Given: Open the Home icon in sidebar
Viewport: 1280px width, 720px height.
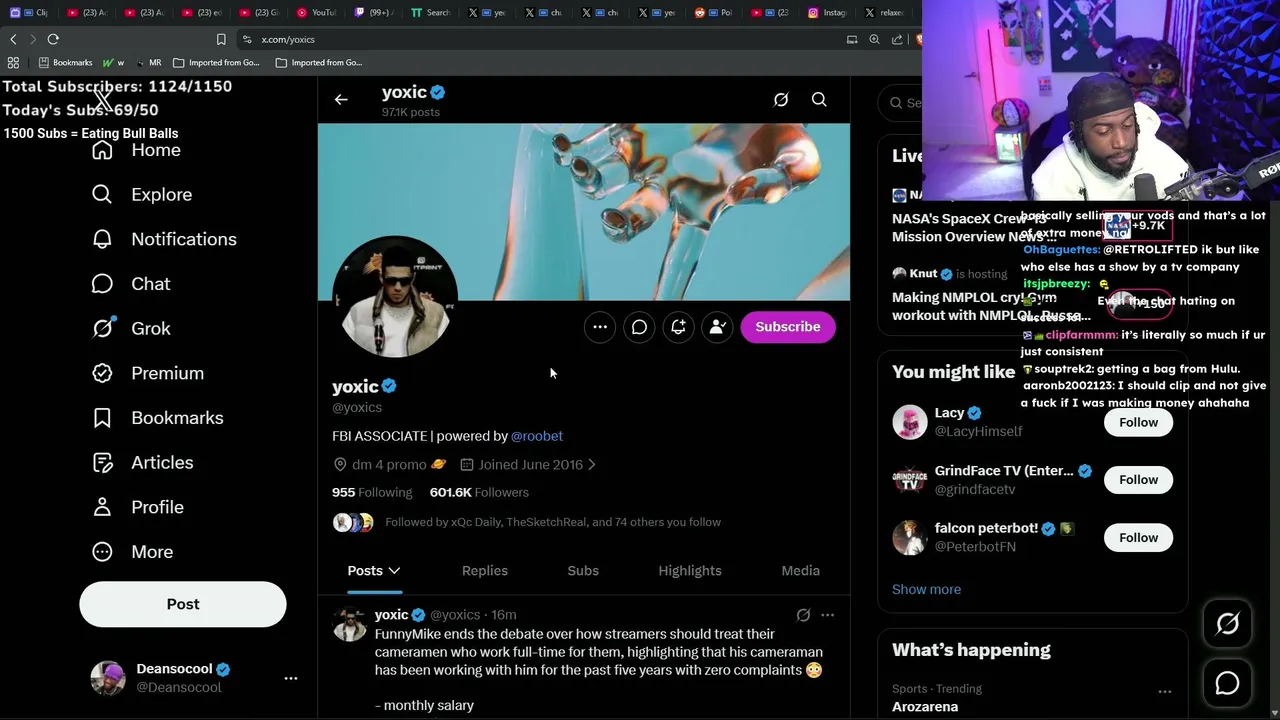Looking at the screenshot, I should click(102, 150).
